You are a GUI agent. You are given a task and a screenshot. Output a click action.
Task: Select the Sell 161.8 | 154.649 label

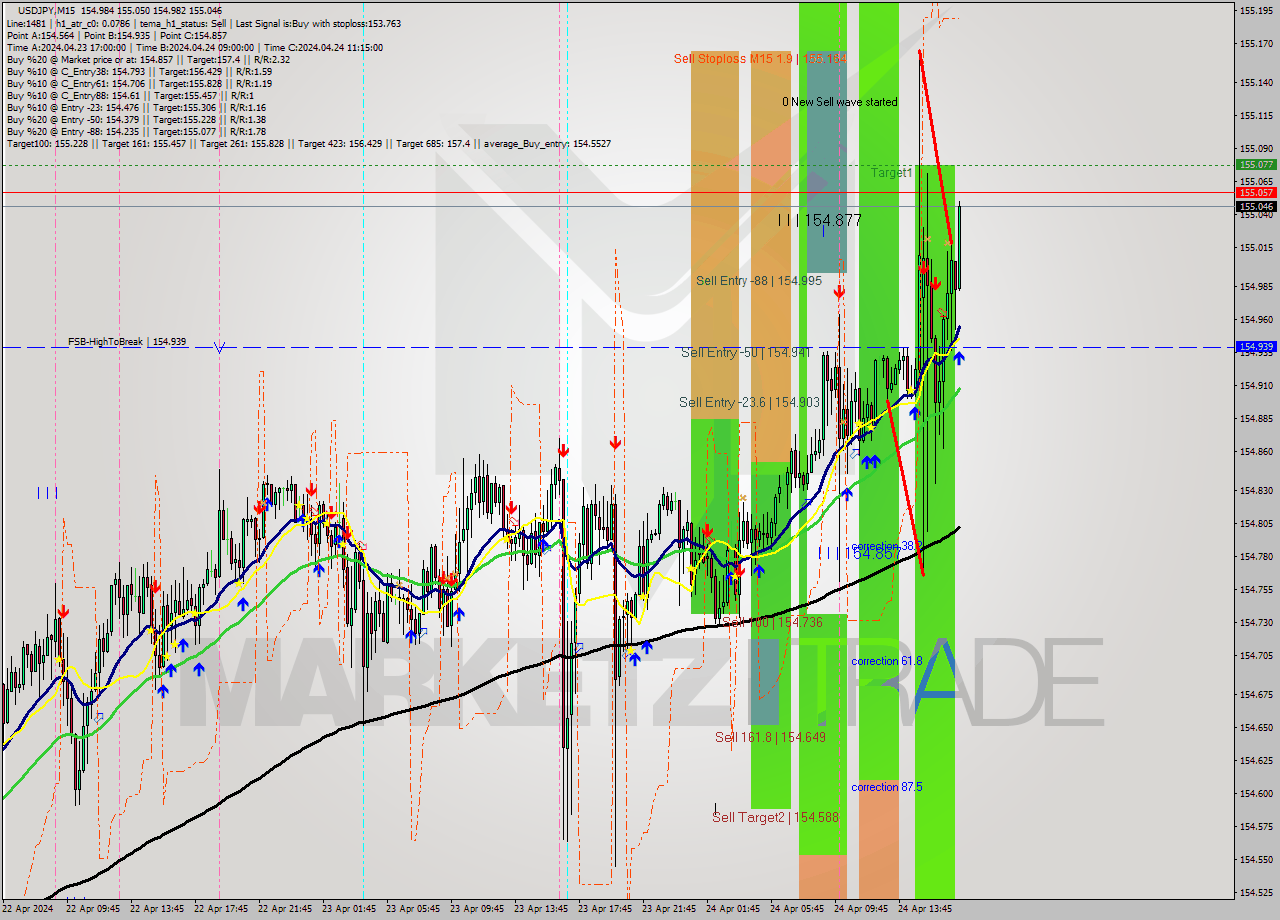click(x=770, y=737)
